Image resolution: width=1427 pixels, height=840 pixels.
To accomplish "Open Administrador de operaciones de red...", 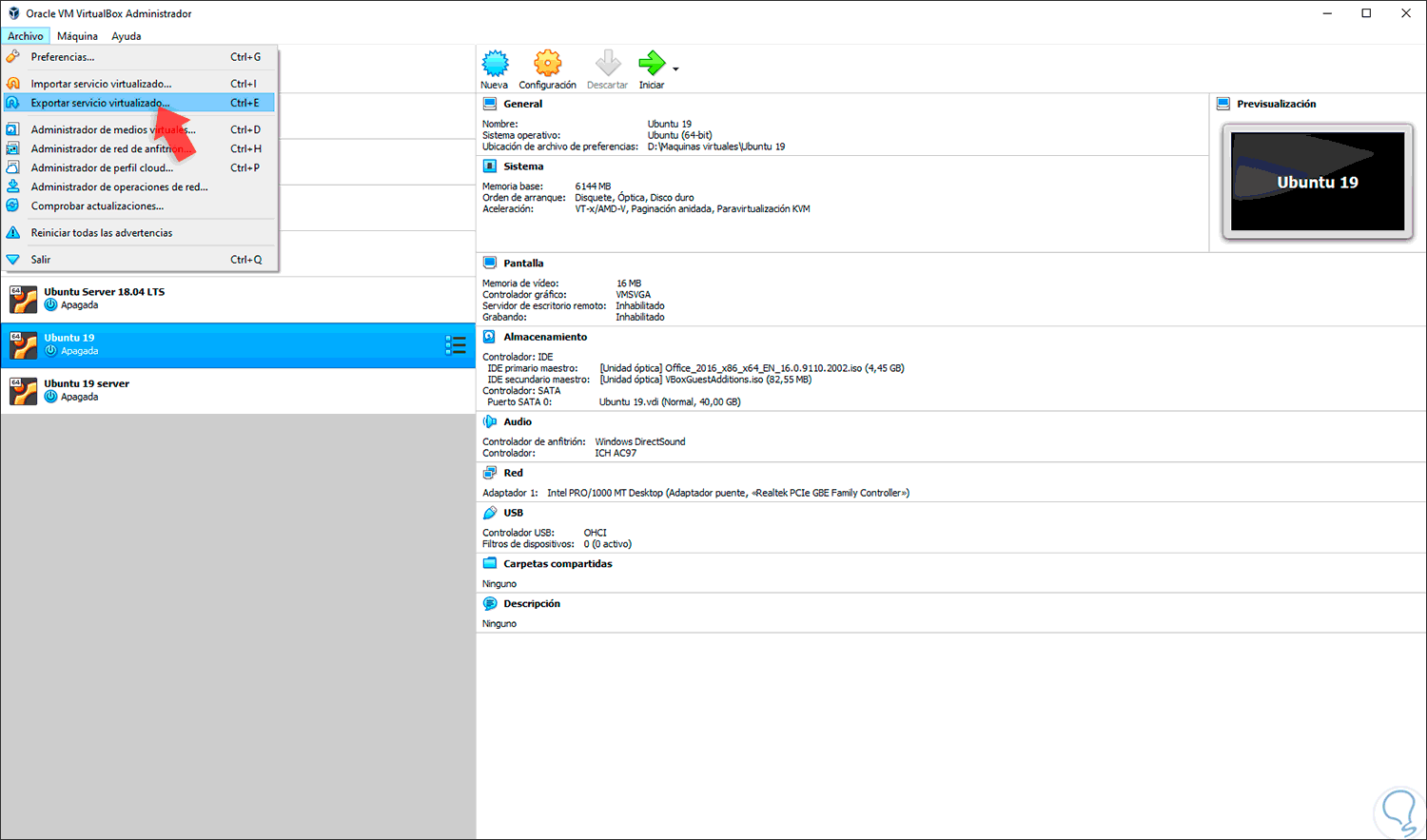I will [139, 186].
